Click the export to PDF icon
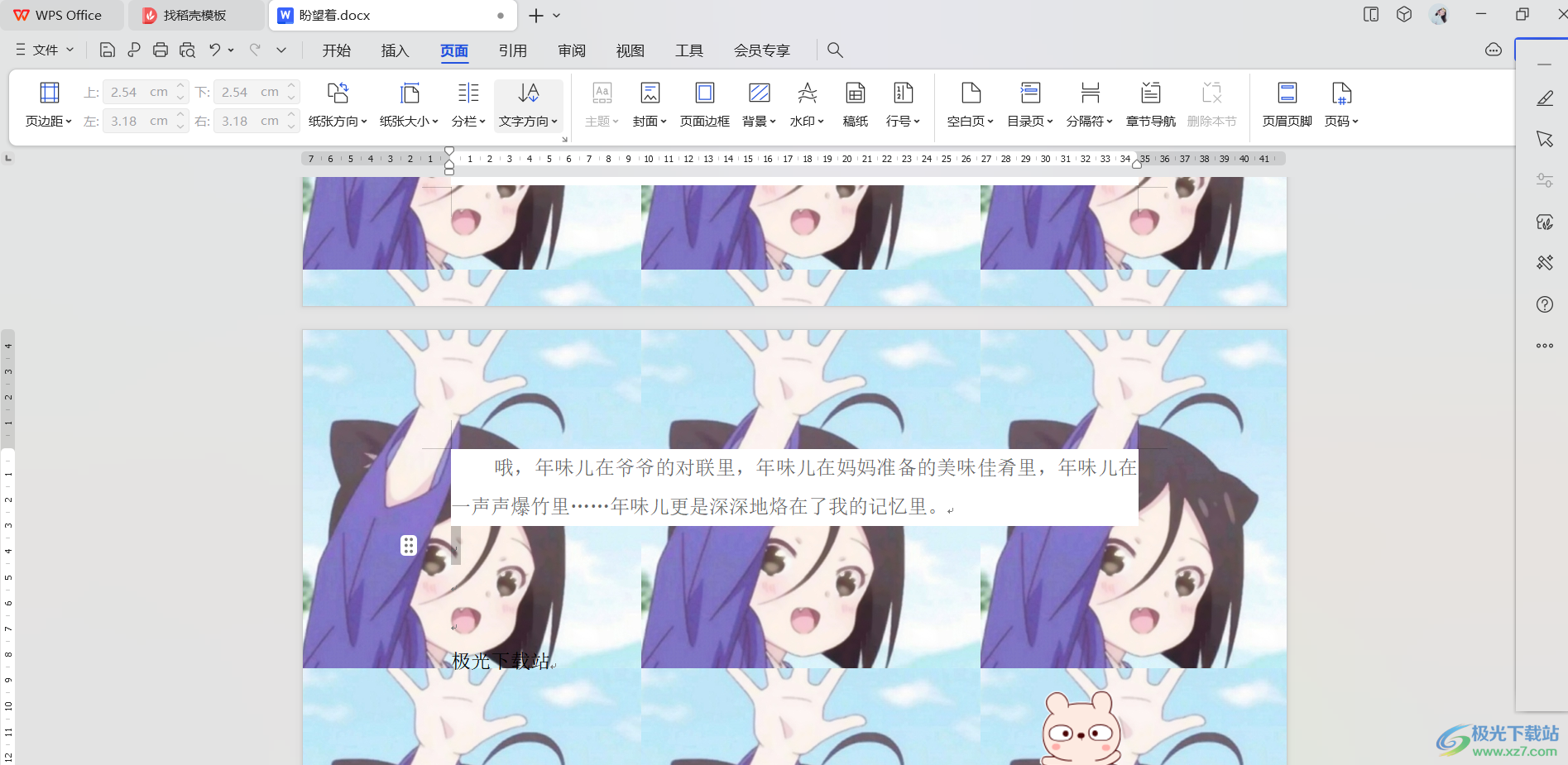The height and width of the screenshot is (765, 1568). tap(134, 50)
